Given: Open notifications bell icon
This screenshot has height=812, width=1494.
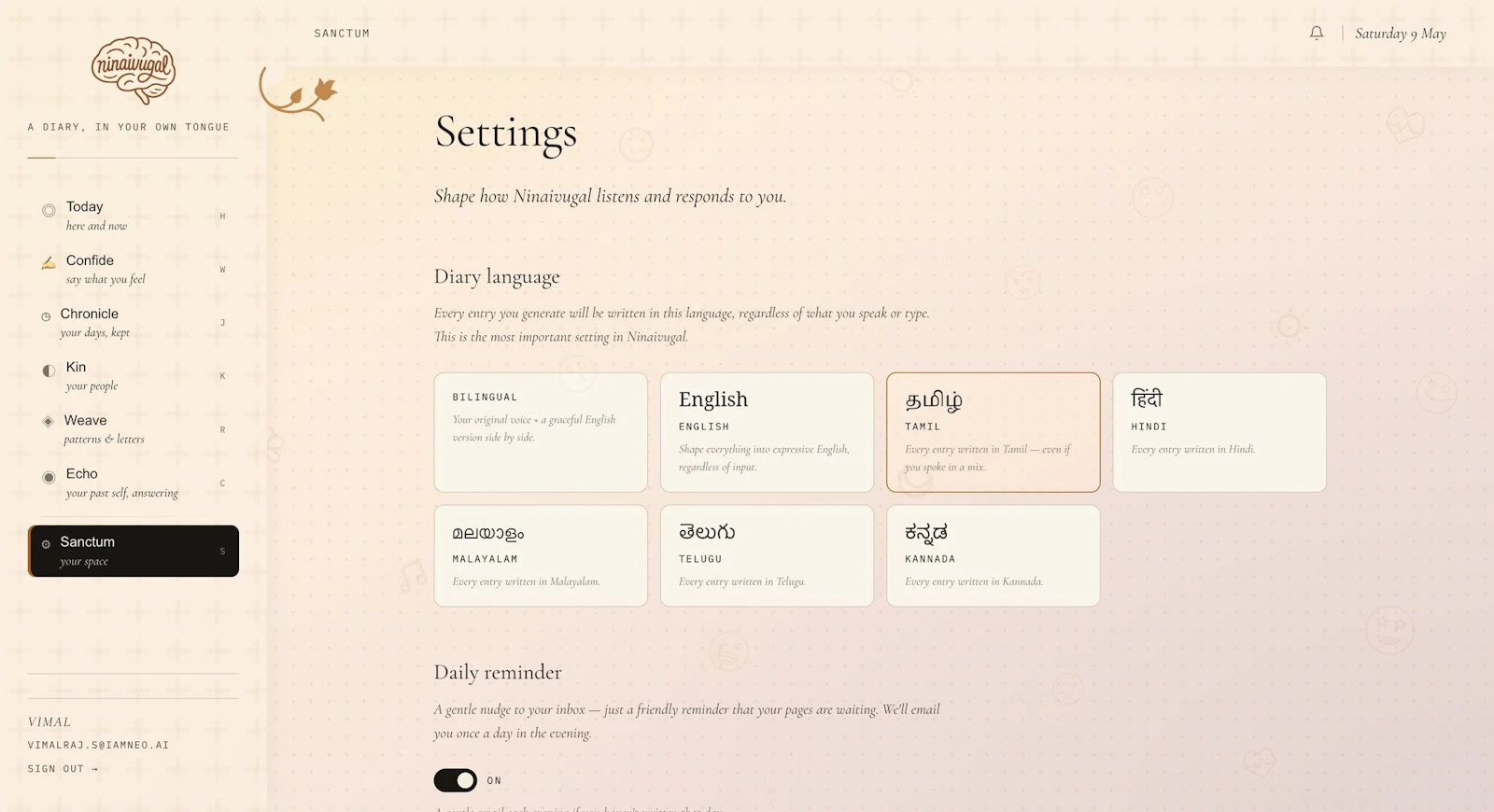Looking at the screenshot, I should point(1317,34).
